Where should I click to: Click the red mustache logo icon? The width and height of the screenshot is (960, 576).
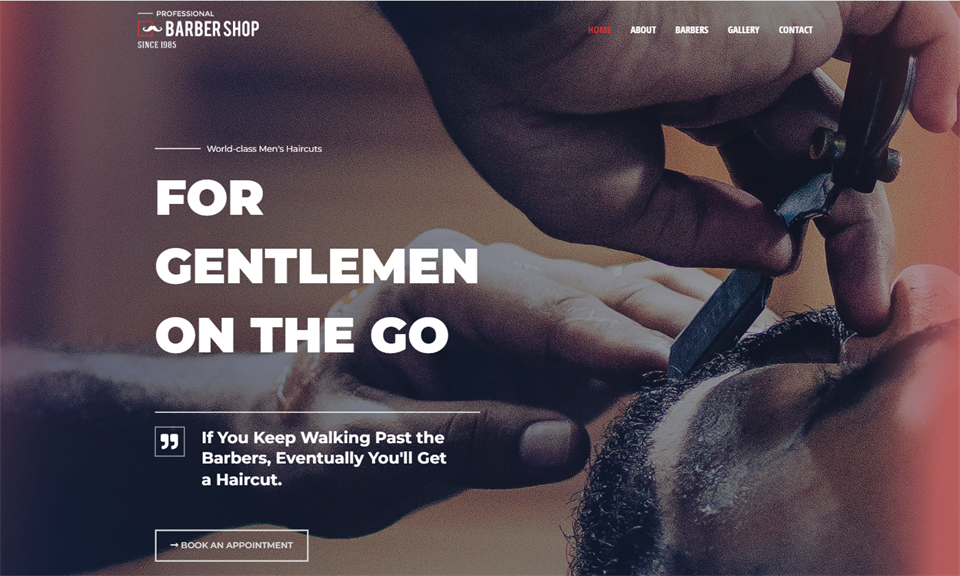pyautogui.click(x=150, y=28)
